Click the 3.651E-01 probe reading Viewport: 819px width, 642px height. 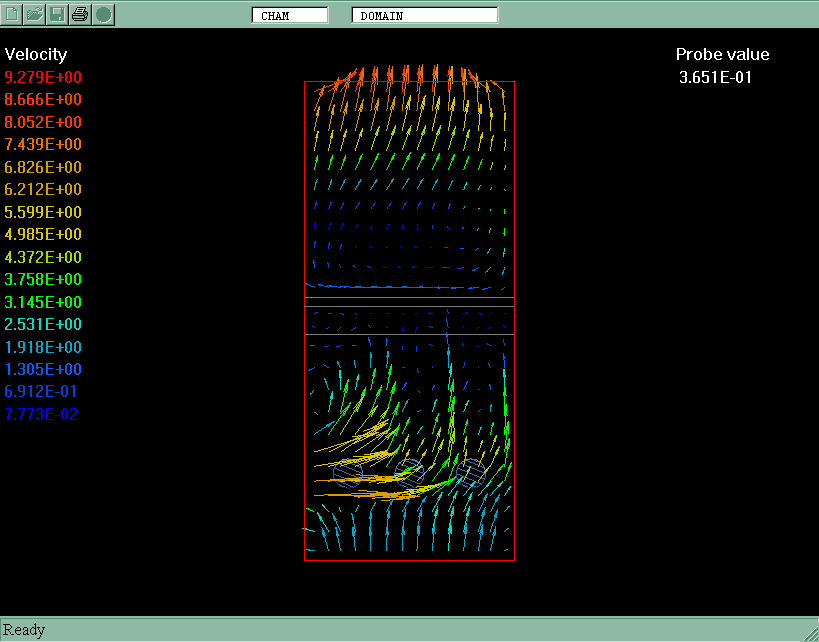[x=715, y=77]
